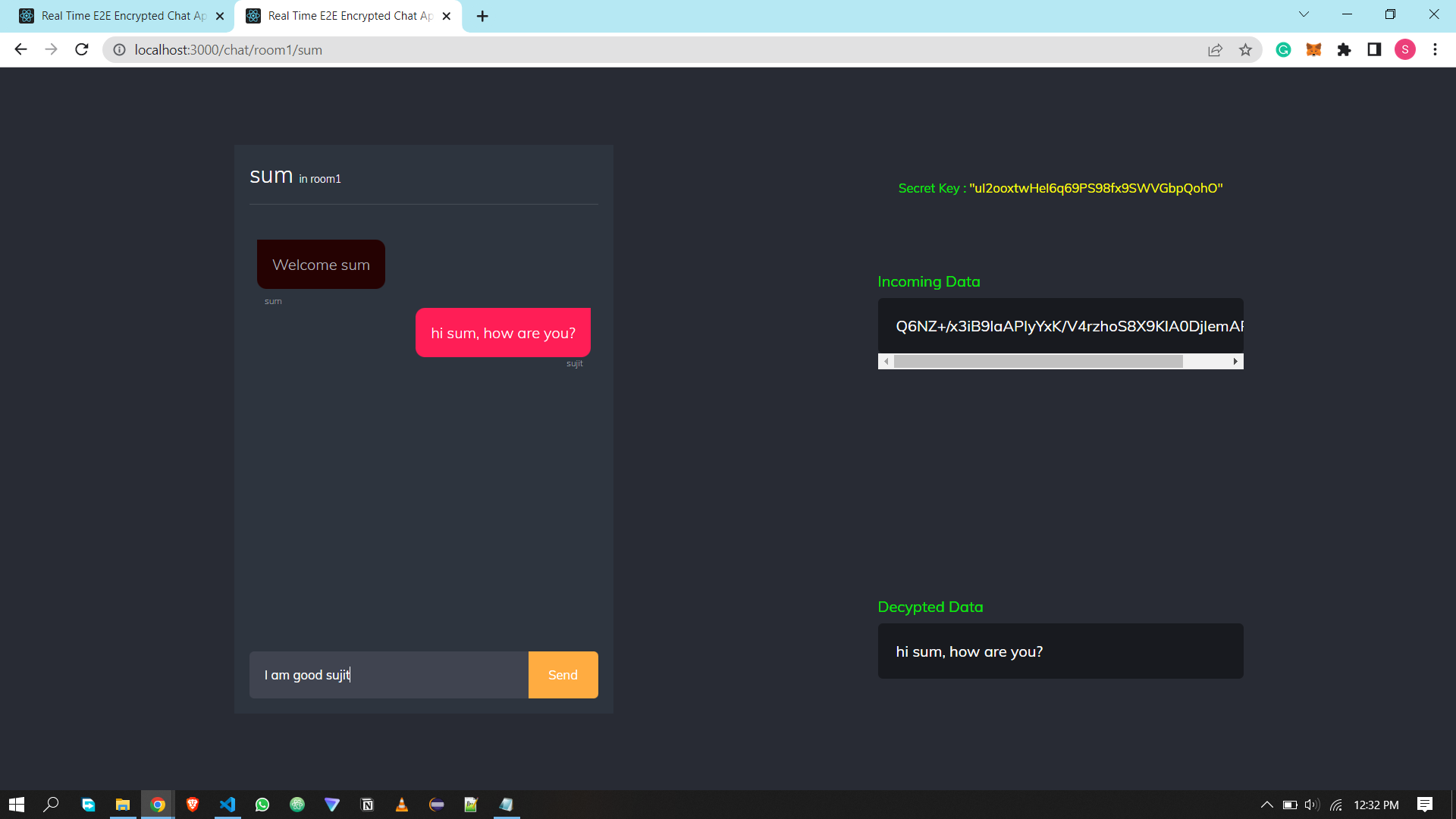Open Notion from taskbar
Screen dimensions: 1456x819
[x=367, y=805]
